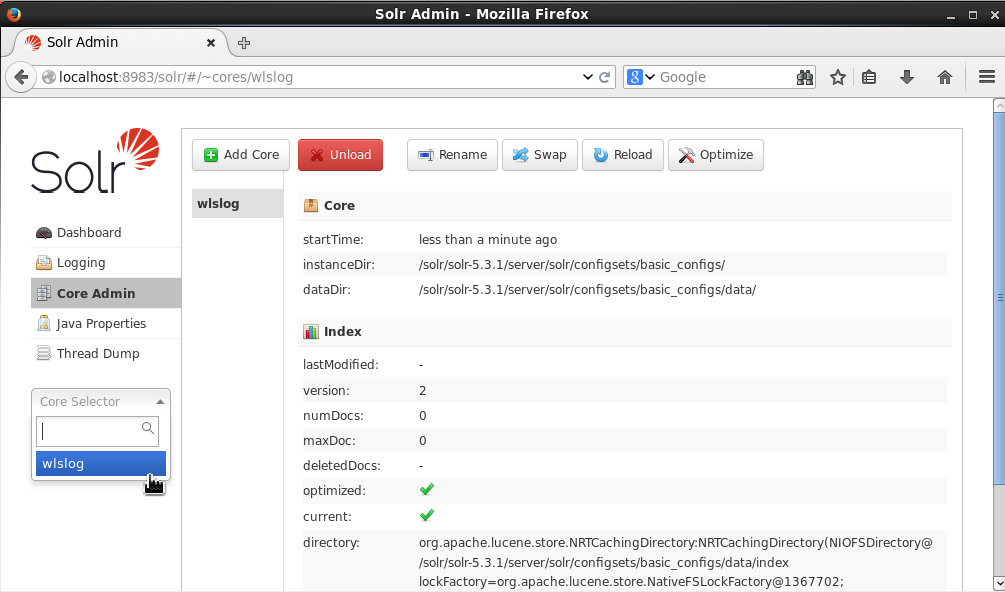Click the Java Properties icon
This screenshot has width=1005, height=592.
pos(44,324)
